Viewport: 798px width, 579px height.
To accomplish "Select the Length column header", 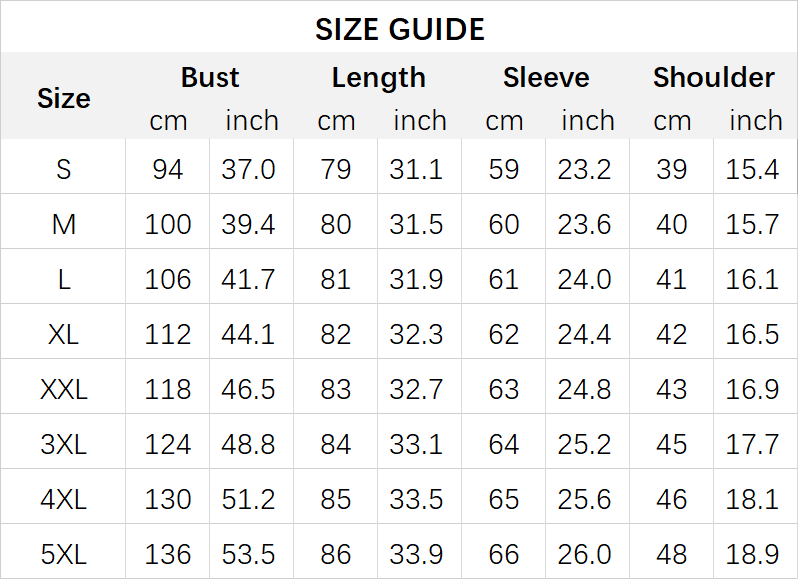I will pos(378,77).
